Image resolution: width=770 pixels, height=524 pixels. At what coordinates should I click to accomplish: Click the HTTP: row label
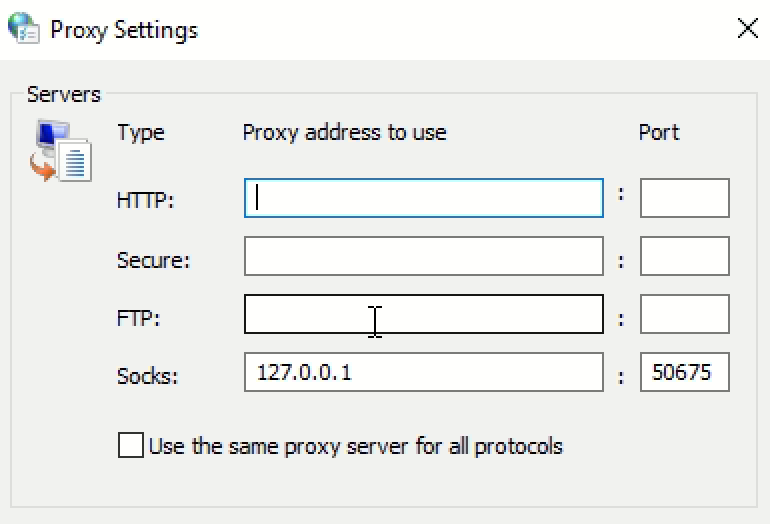coord(145,200)
